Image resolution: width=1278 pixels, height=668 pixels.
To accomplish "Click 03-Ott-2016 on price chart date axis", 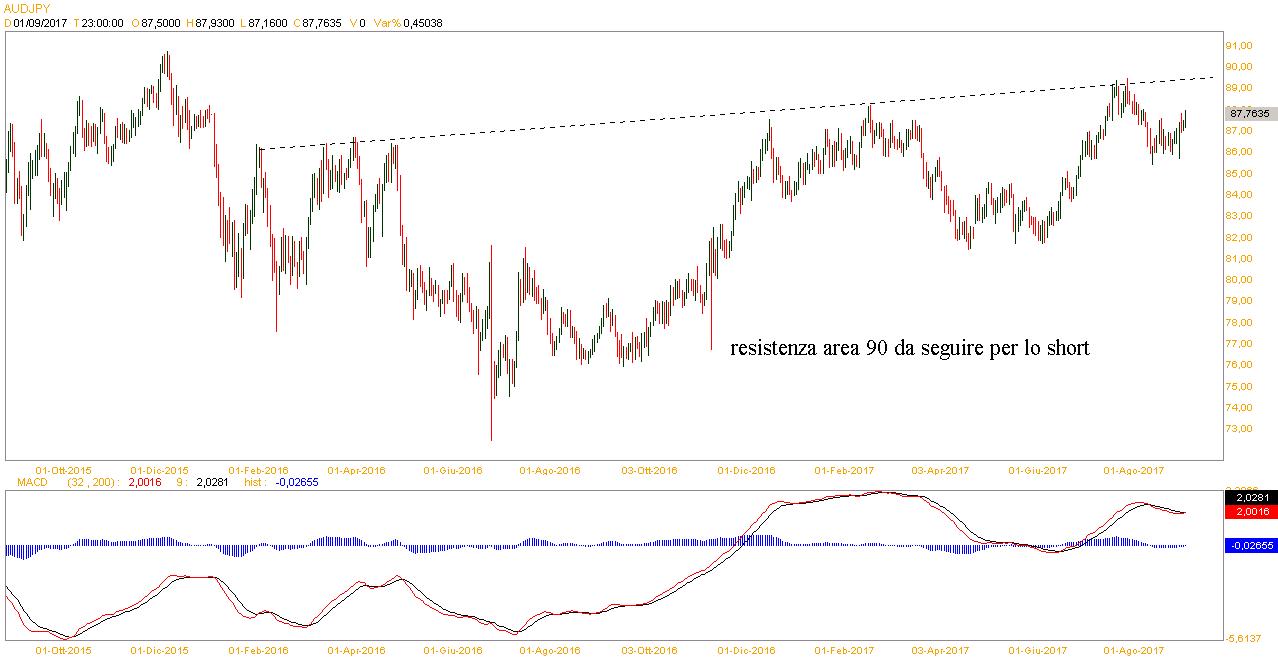I will pyautogui.click(x=650, y=469).
